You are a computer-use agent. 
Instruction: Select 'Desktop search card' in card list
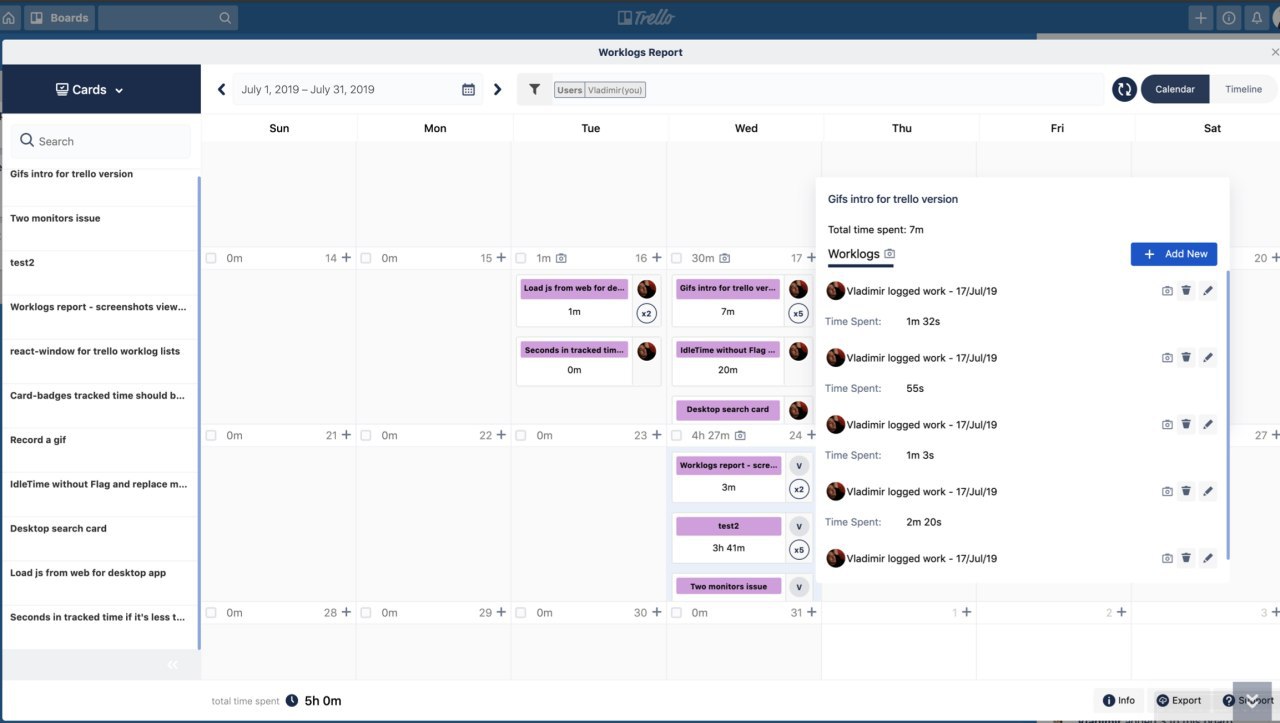click(58, 528)
